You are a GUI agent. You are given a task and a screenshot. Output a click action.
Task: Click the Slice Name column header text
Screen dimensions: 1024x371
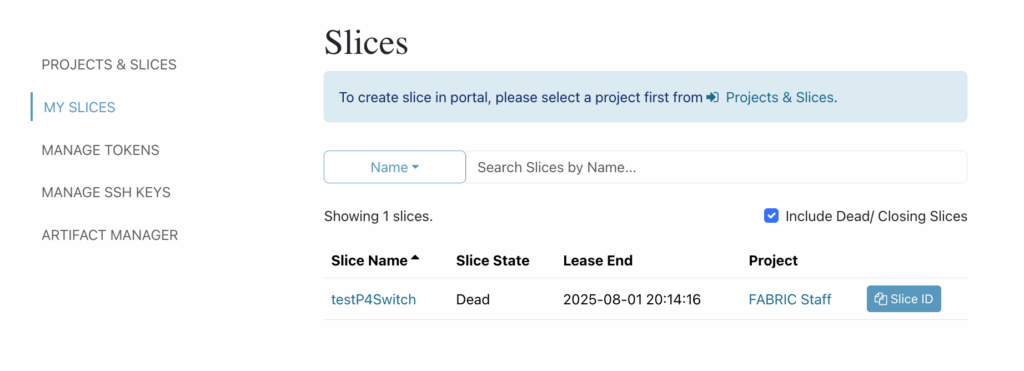(x=370, y=261)
